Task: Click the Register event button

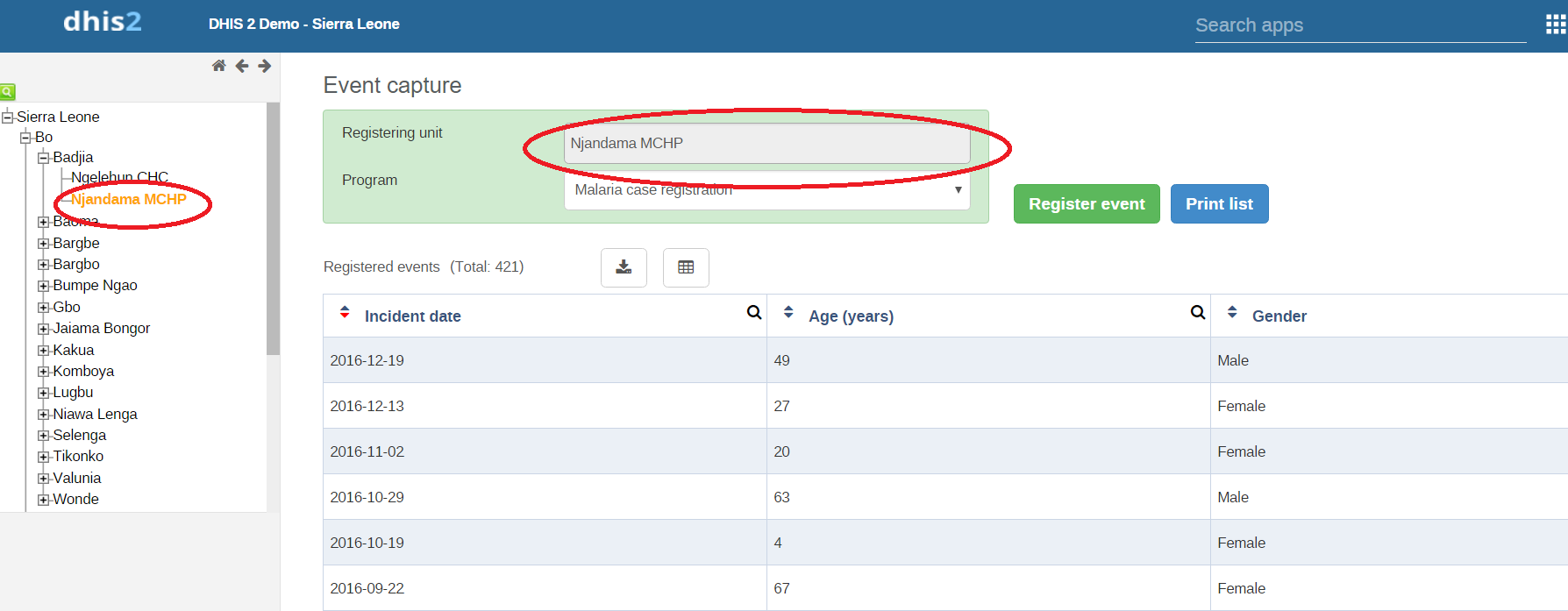Action: pyautogui.click(x=1086, y=204)
